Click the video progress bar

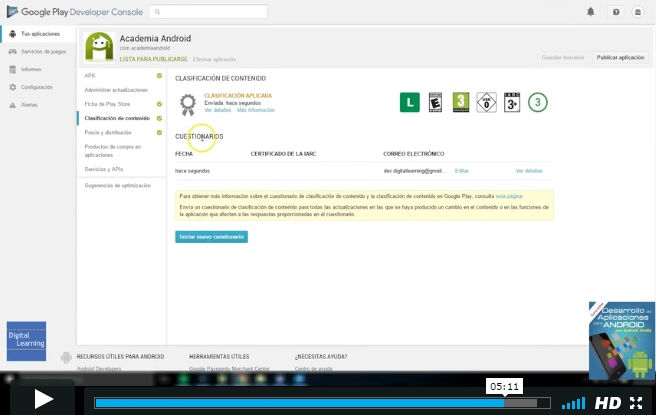click(322, 403)
